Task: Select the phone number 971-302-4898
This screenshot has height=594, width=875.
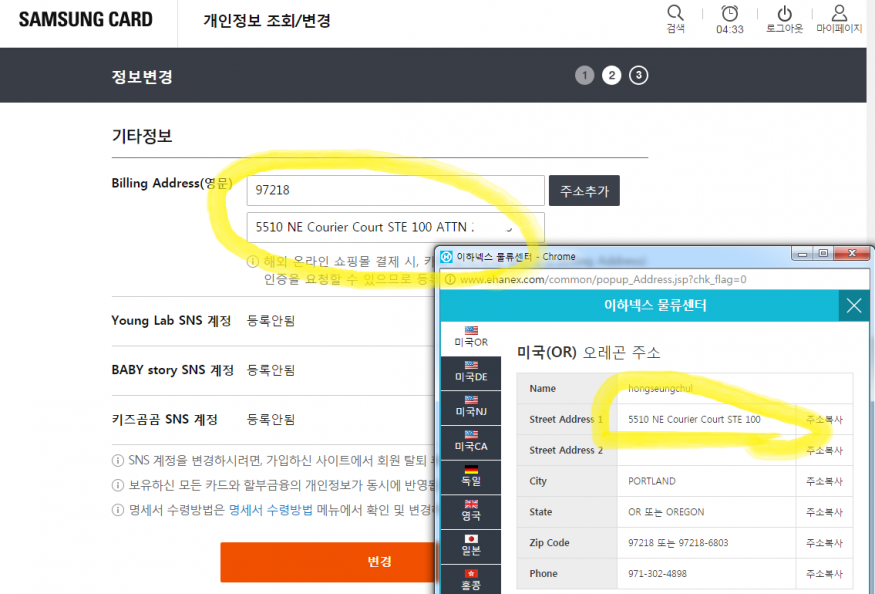Action: click(657, 573)
